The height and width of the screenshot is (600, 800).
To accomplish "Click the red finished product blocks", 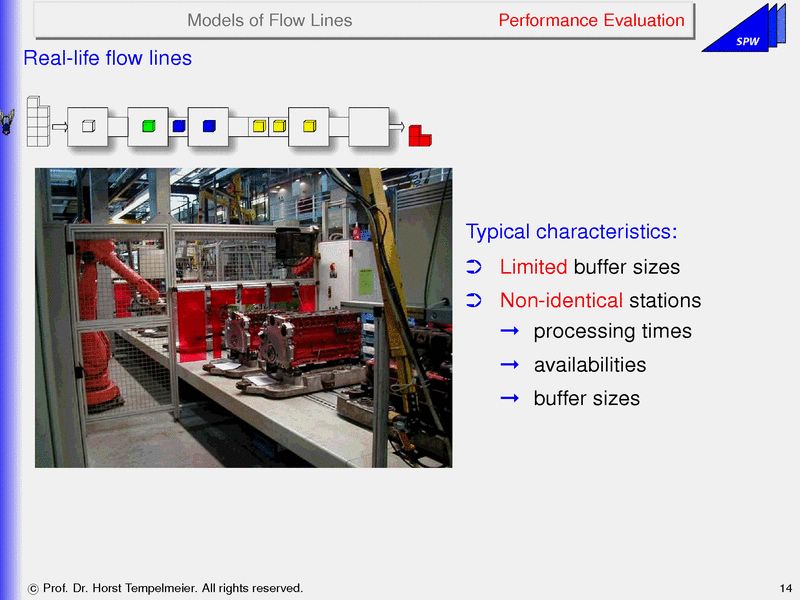I will (x=420, y=134).
